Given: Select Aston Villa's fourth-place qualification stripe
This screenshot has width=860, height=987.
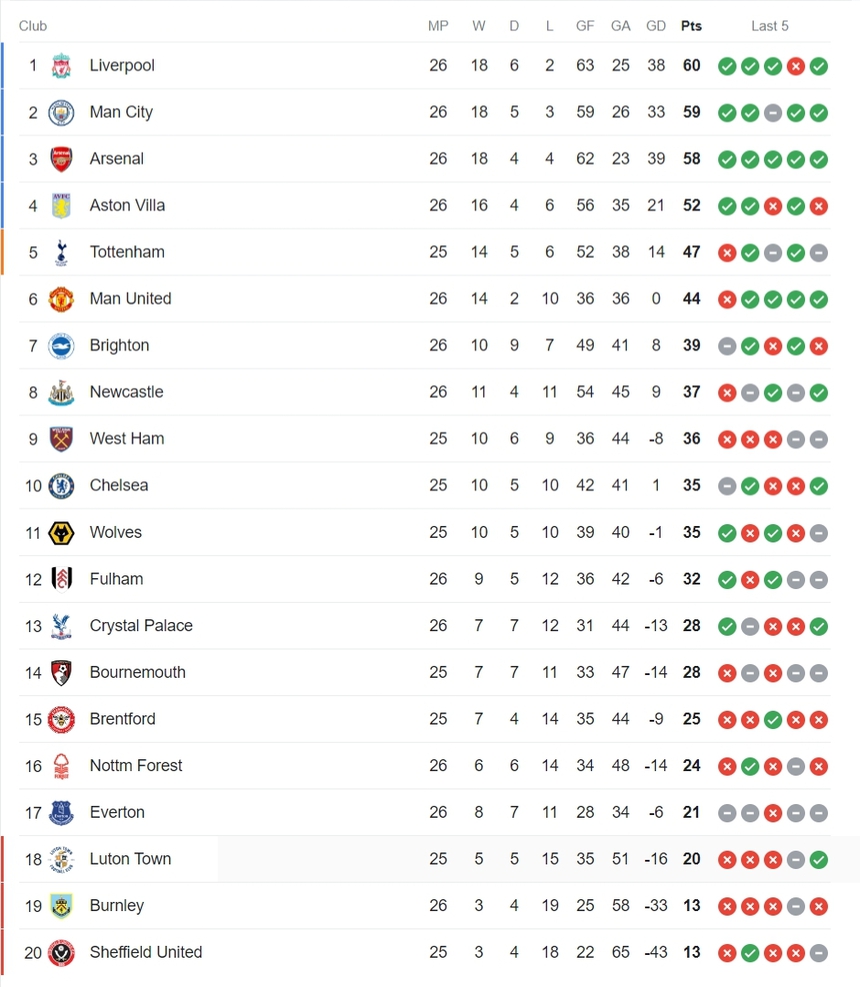Looking at the screenshot, I should (x=2, y=205).
